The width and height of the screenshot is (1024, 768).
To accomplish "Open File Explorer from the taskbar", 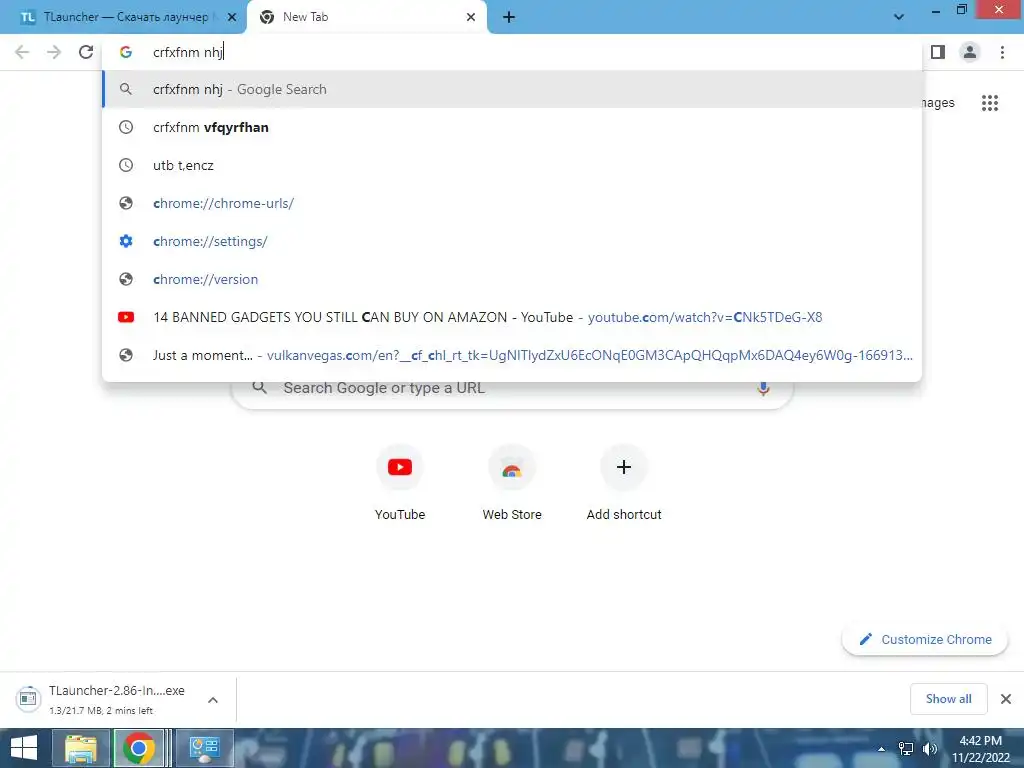I will [x=81, y=748].
